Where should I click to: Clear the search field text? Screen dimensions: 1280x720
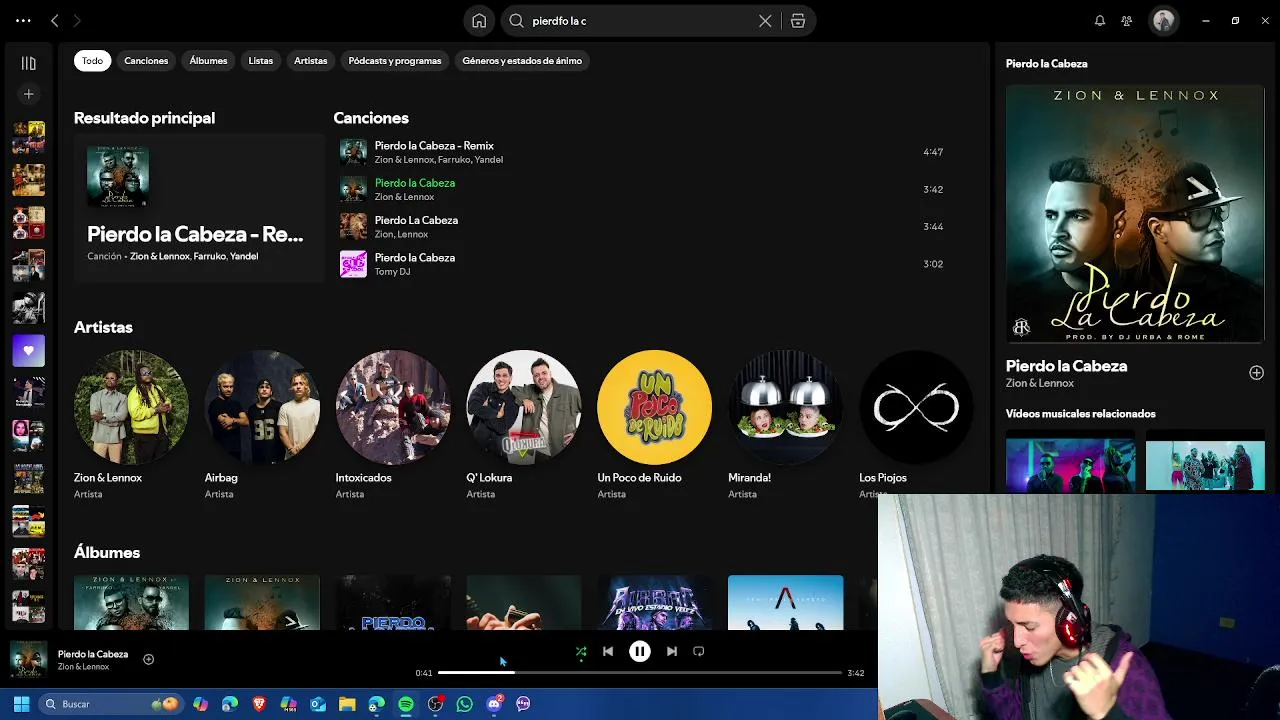[x=765, y=21]
